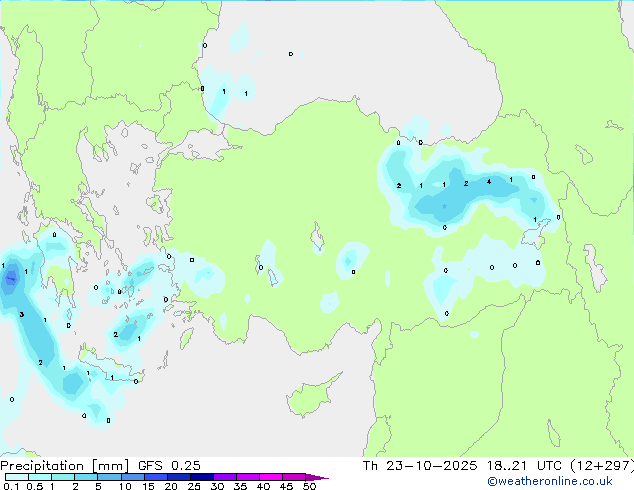Select the 40–45 mm magenta legend swatch
Screen dimensions: 634x490
tap(271, 477)
